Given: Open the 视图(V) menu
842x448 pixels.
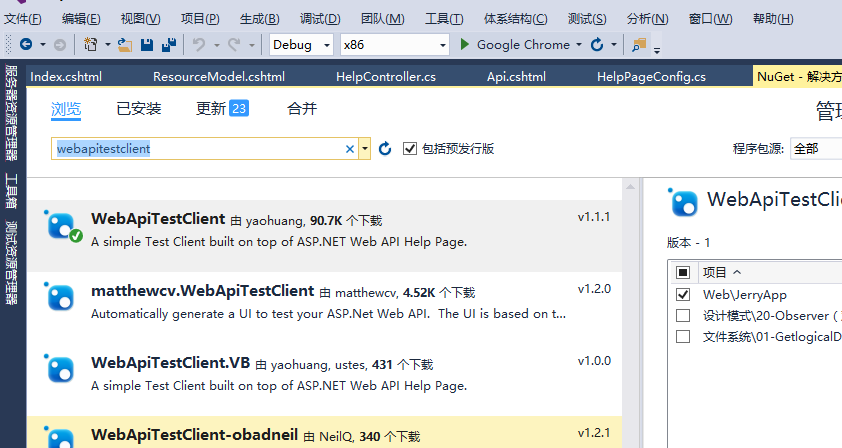Looking at the screenshot, I should pos(140,19).
